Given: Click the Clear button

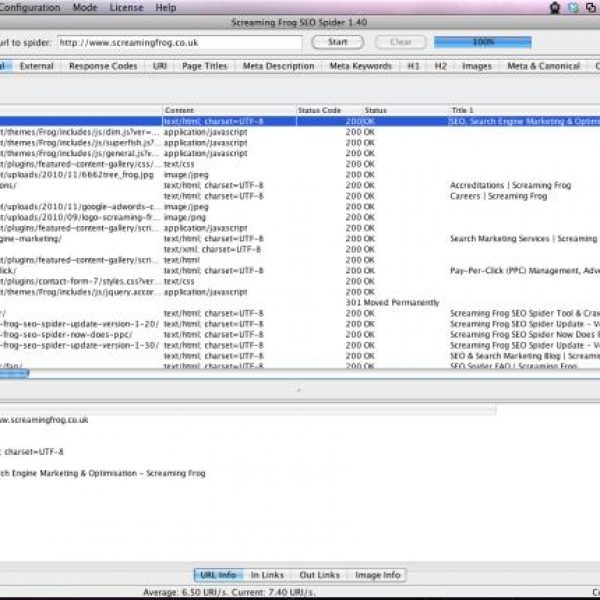Looking at the screenshot, I should tap(401, 42).
